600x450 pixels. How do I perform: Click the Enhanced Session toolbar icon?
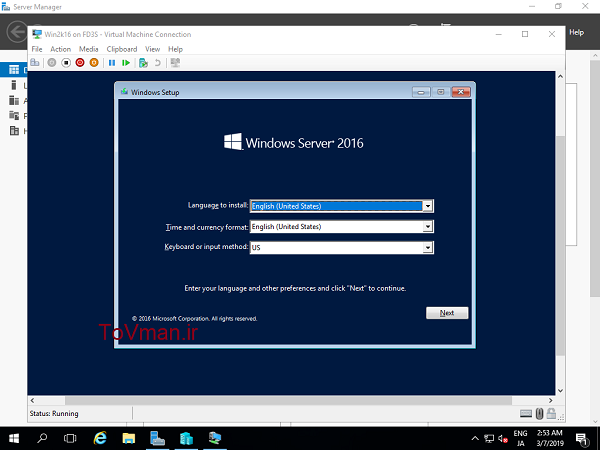(175, 62)
